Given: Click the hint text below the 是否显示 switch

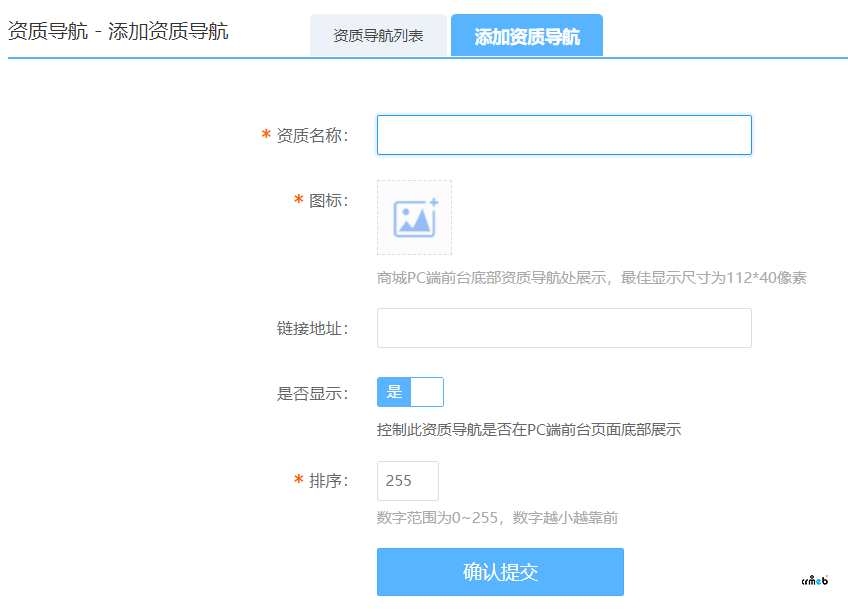Looking at the screenshot, I should pos(529,430).
